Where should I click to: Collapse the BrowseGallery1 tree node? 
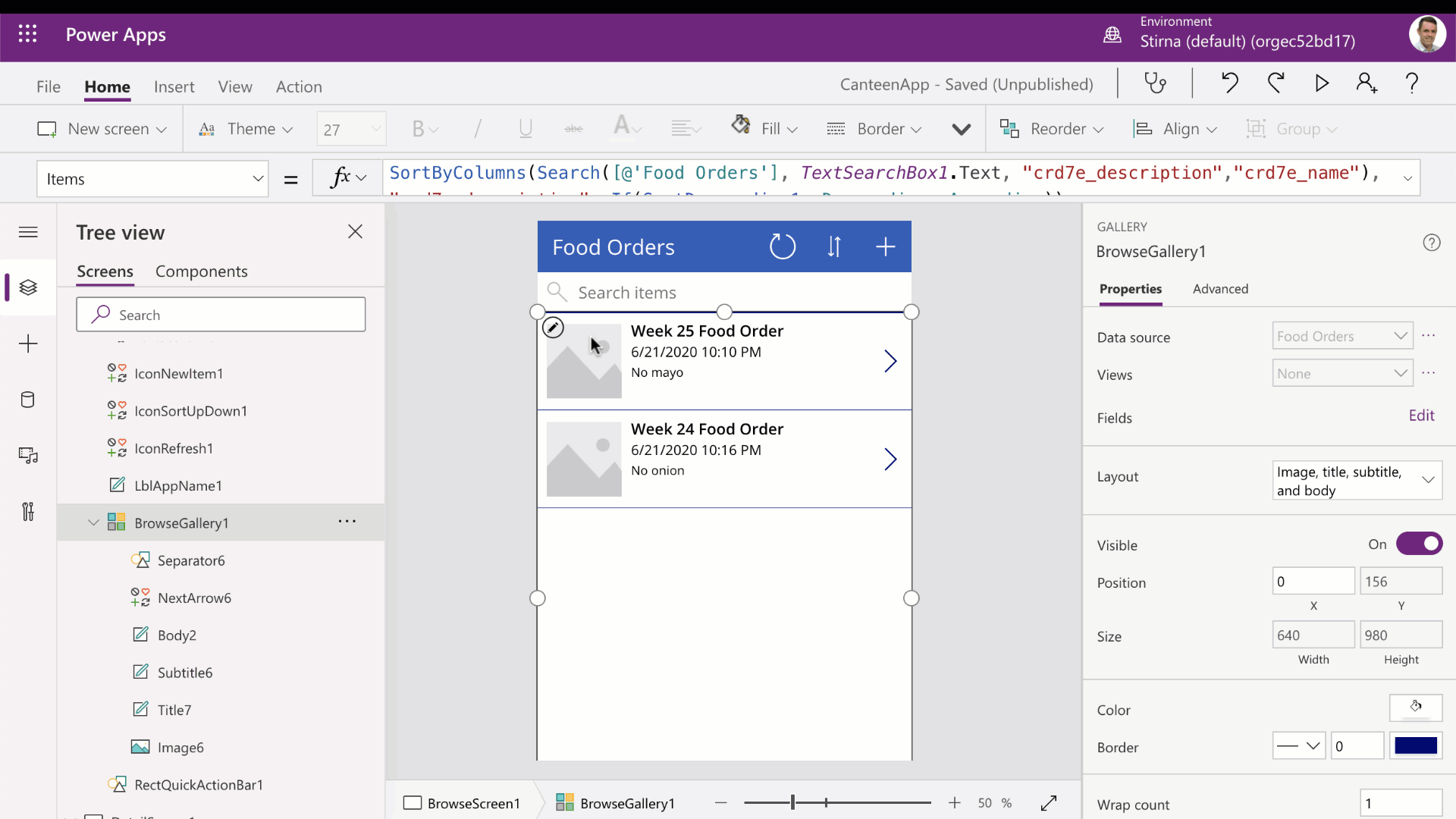93,522
